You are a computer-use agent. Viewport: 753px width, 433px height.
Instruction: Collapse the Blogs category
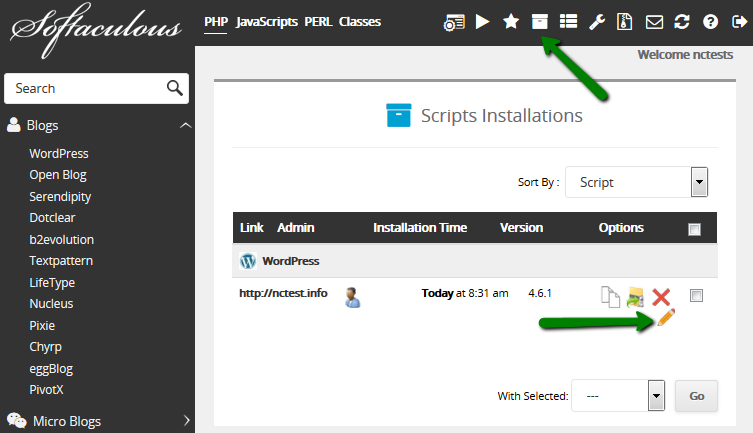(185, 125)
